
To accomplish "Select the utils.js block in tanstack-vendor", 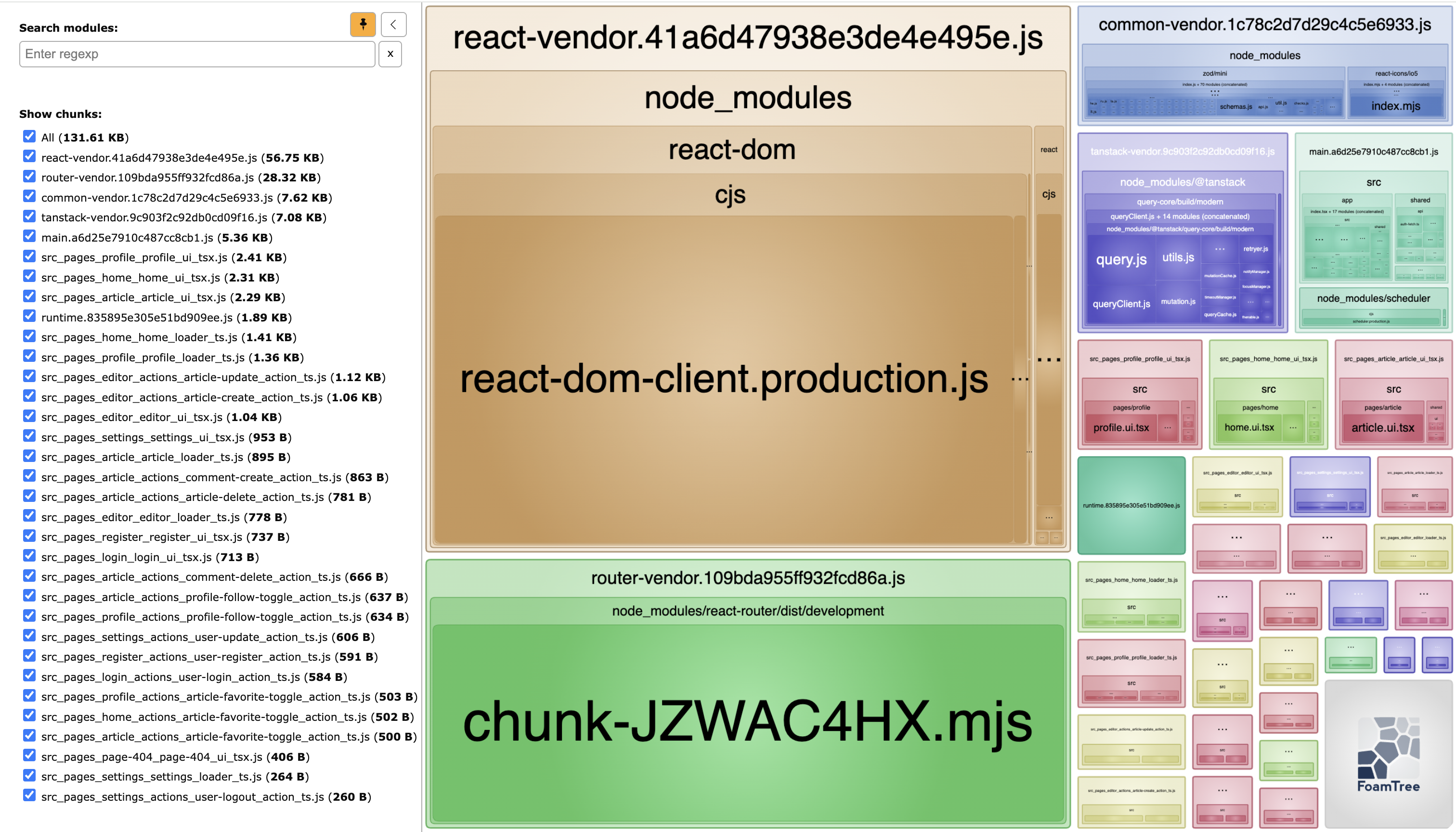I will [x=1178, y=257].
